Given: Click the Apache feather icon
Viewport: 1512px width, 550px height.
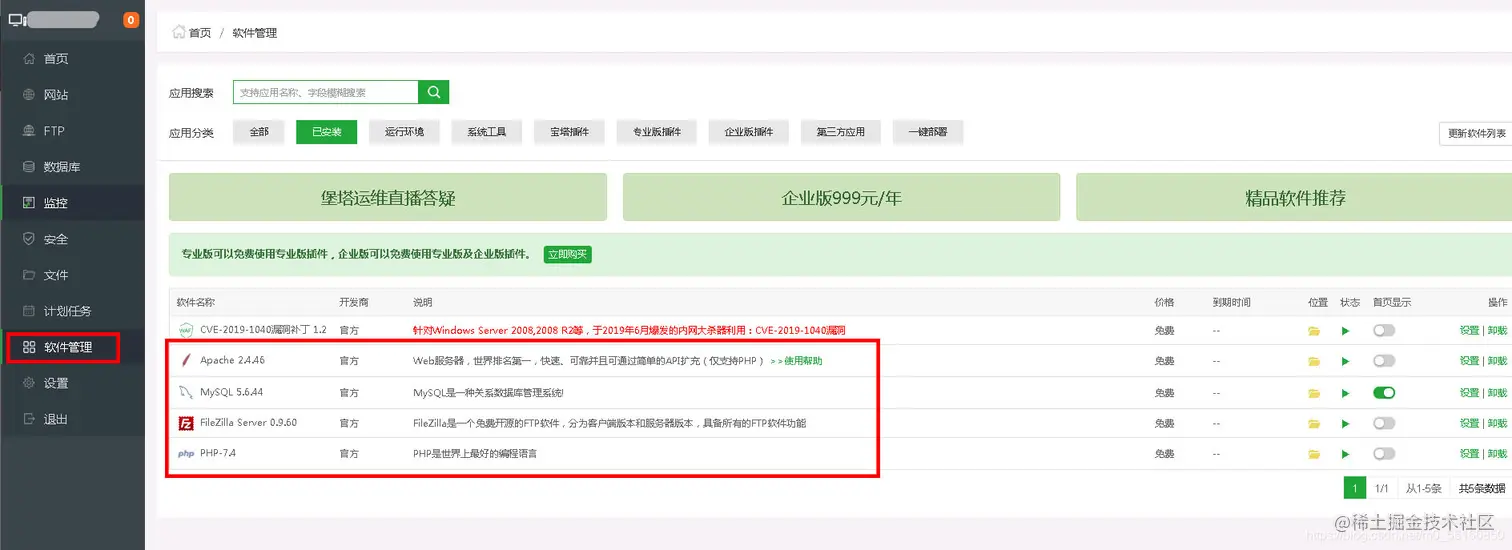Looking at the screenshot, I should pyautogui.click(x=185, y=361).
